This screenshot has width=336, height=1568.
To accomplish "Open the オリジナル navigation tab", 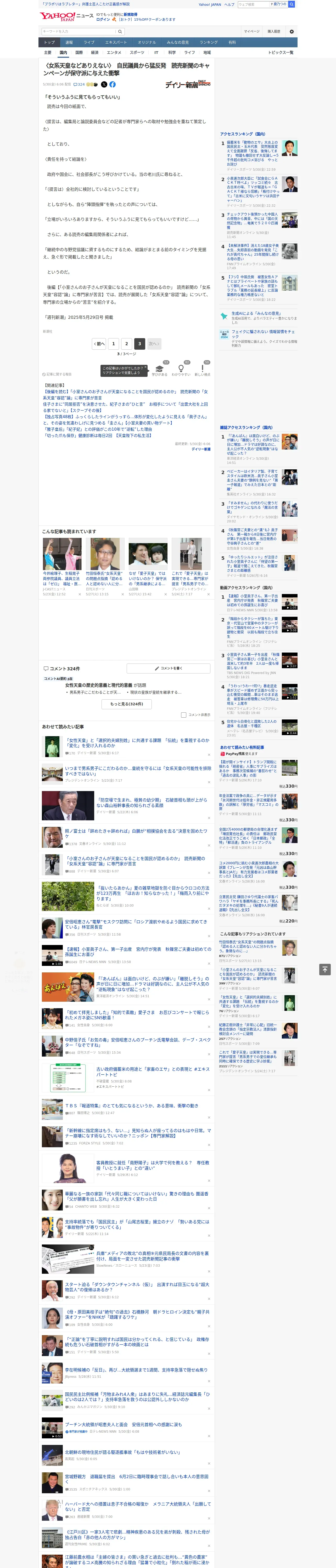I will tap(147, 43).
